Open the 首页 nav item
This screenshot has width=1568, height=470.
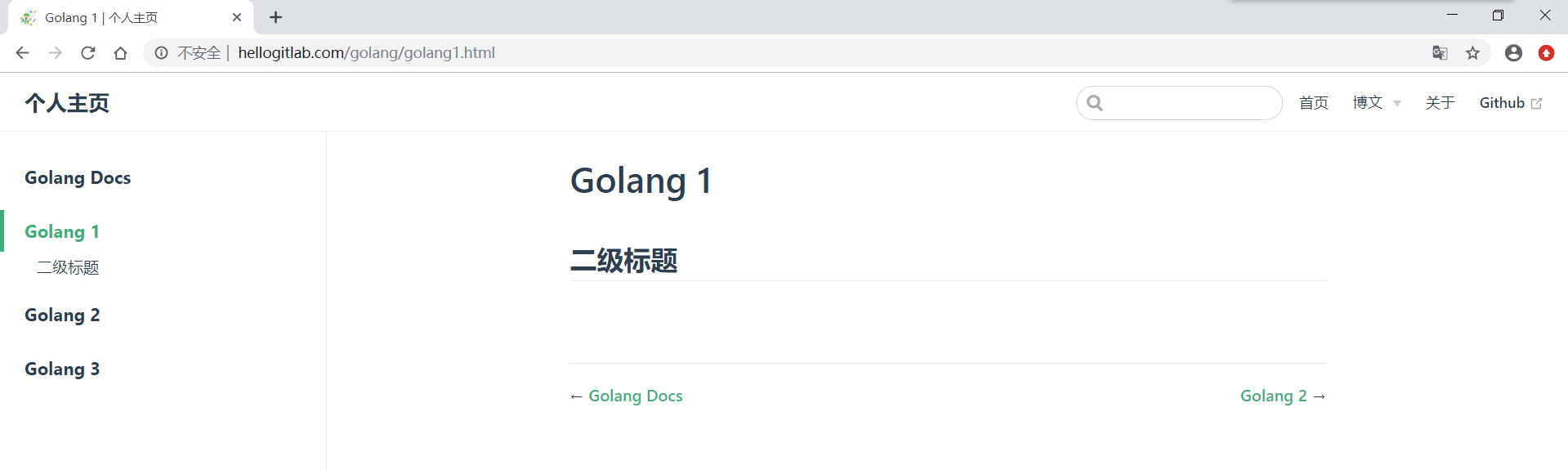pyautogui.click(x=1314, y=103)
